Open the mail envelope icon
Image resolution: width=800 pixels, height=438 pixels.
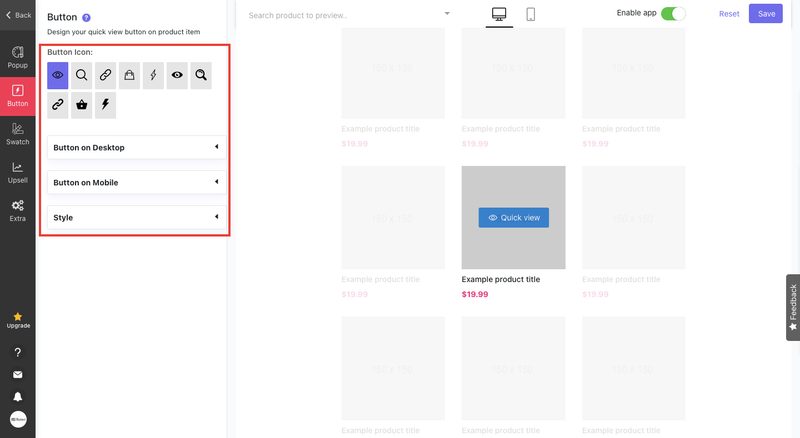tap(18, 375)
